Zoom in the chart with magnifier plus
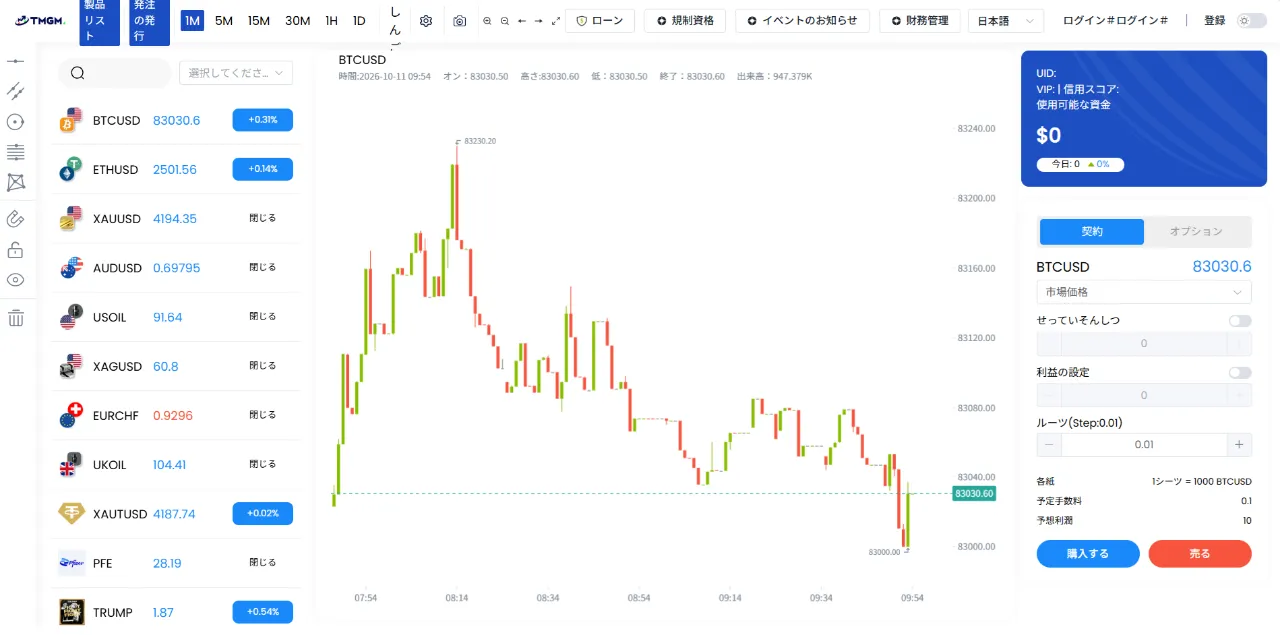This screenshot has width=1280, height=635. point(487,21)
